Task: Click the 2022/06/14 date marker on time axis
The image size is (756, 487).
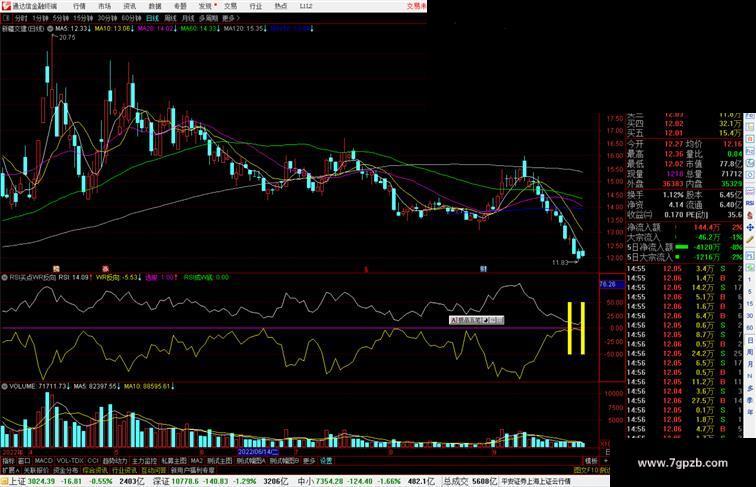Action: pyautogui.click(x=259, y=452)
